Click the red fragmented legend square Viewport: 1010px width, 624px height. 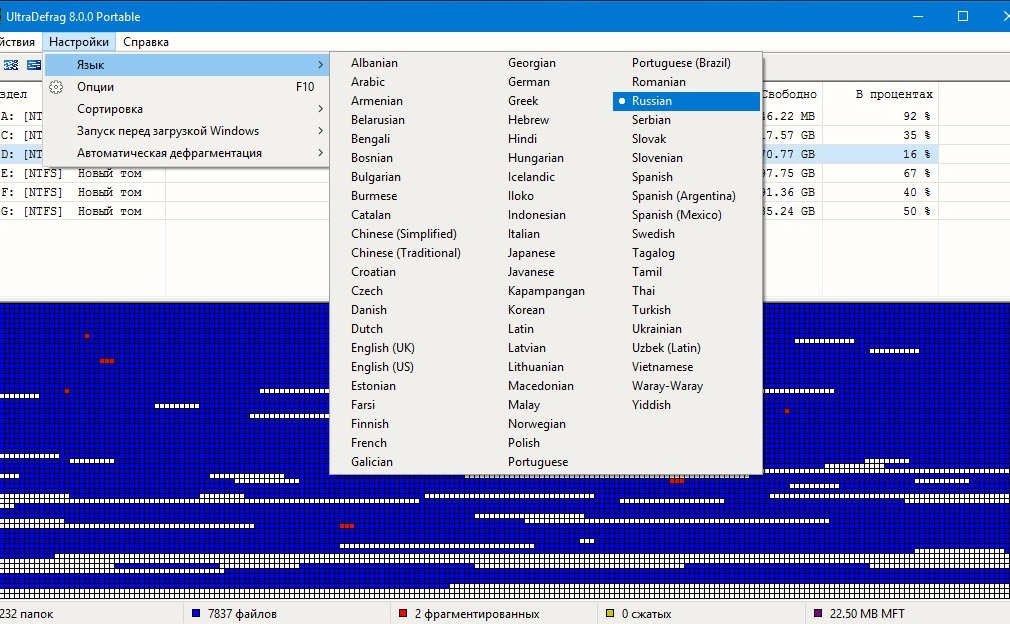[x=403, y=613]
